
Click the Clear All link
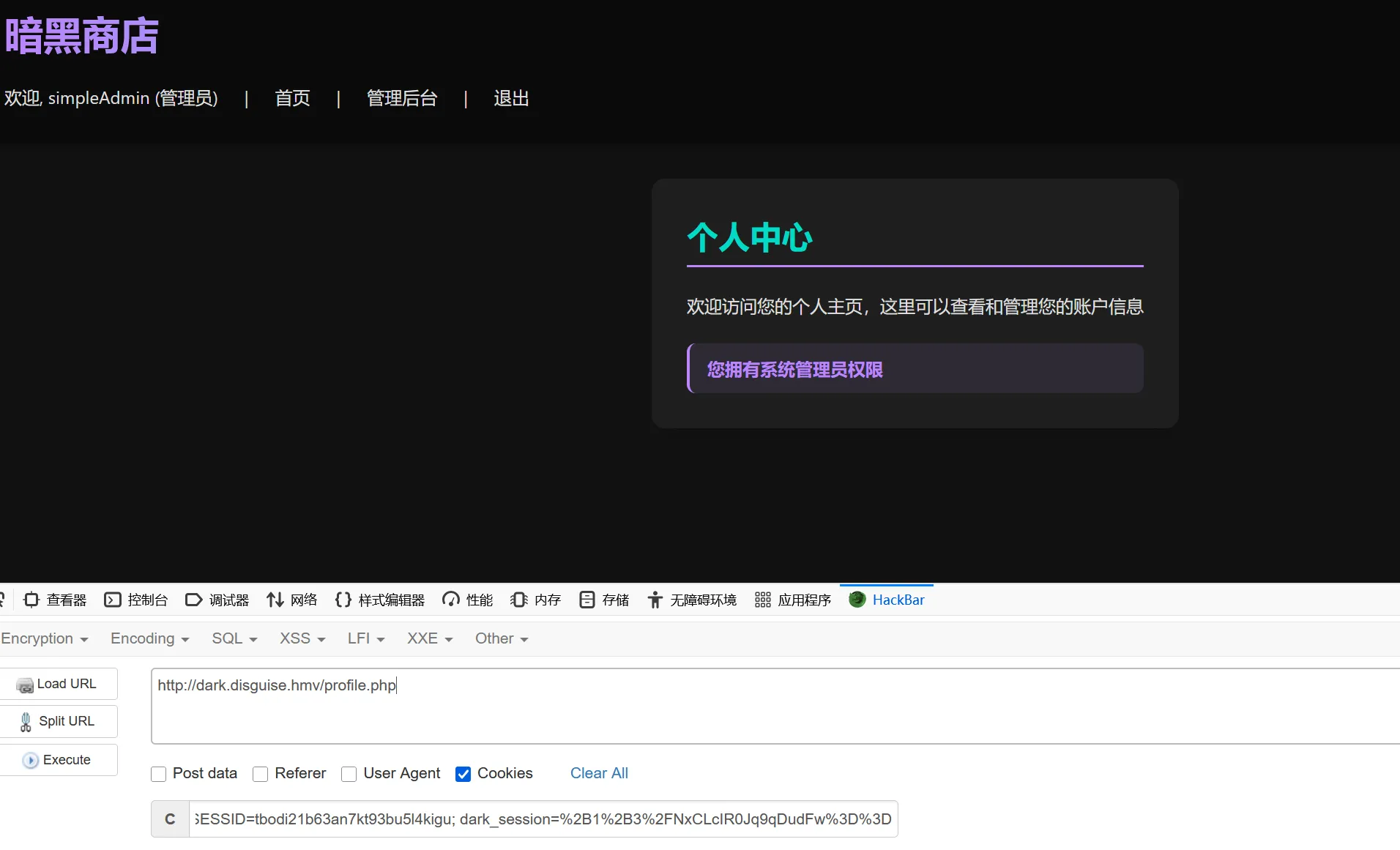[x=598, y=773]
